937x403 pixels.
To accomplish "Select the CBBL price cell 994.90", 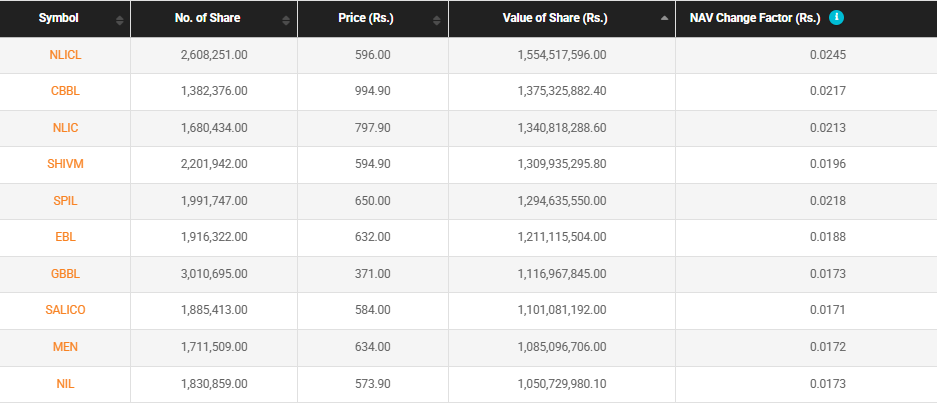I will pos(373,91).
